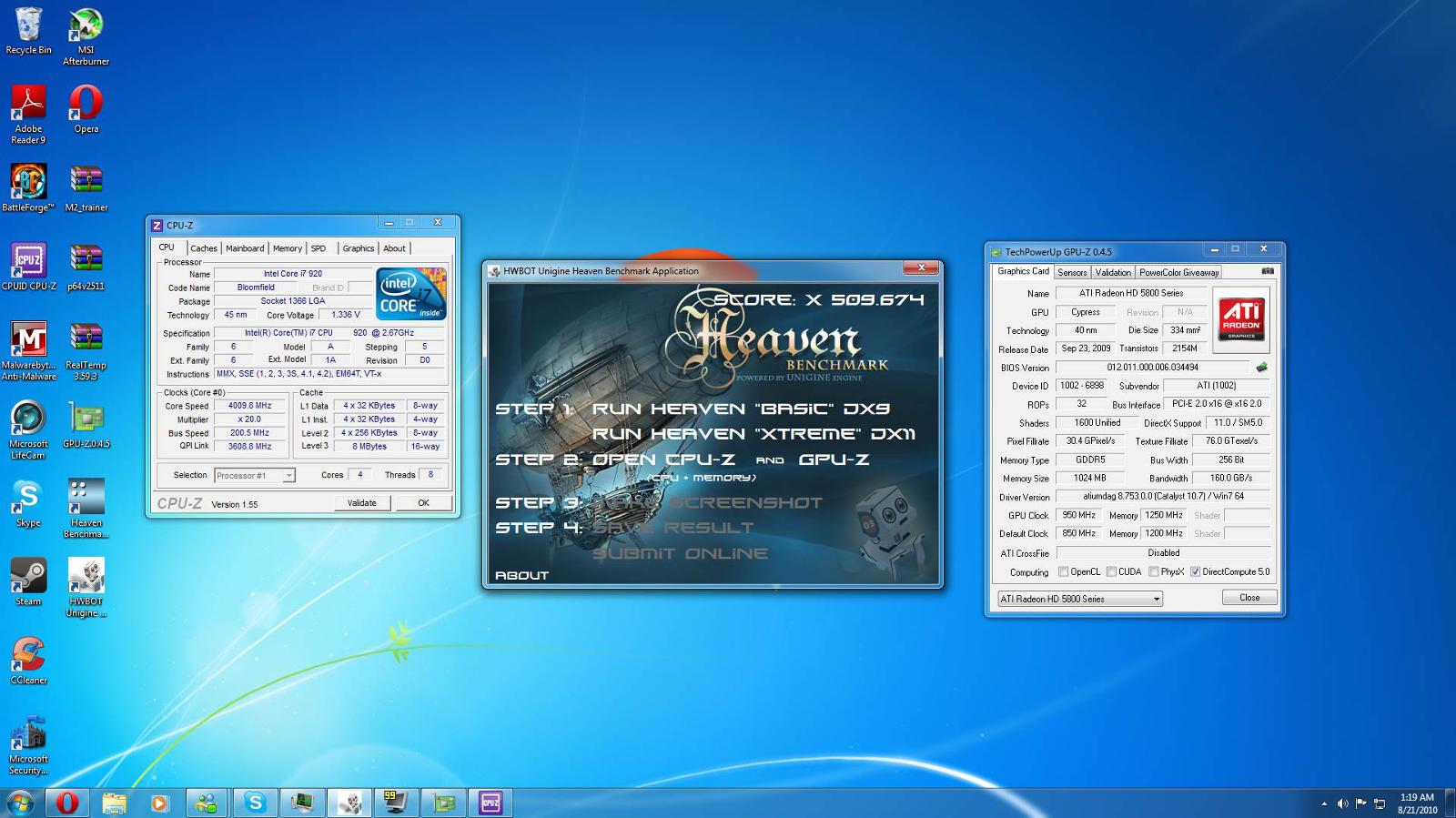Click the Opera taskbar icon
Image resolution: width=1456 pixels, height=818 pixels.
click(x=67, y=803)
